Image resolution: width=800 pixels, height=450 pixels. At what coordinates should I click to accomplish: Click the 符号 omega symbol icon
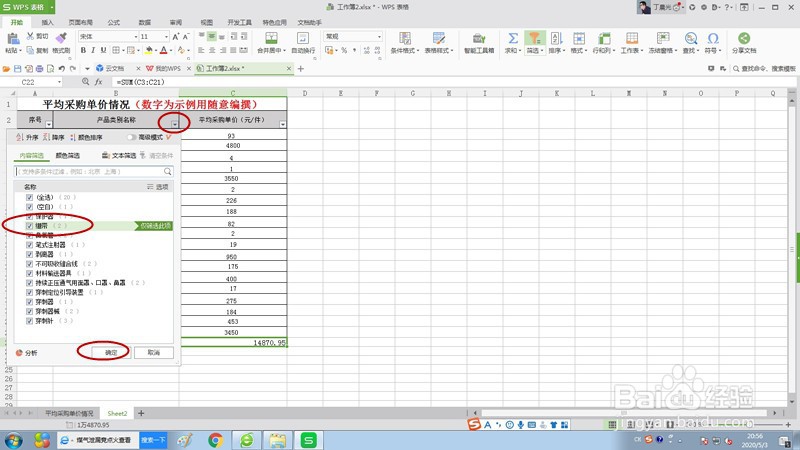click(713, 38)
